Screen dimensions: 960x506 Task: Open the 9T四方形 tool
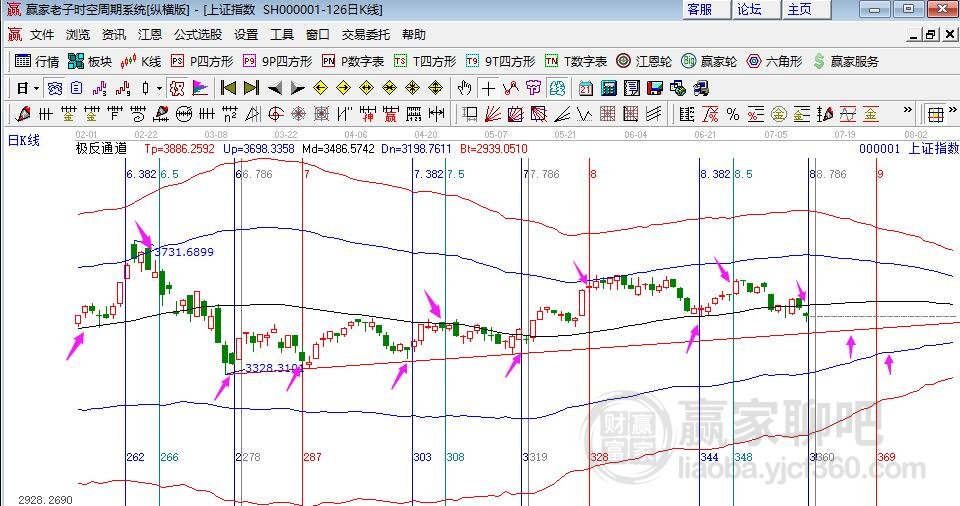[x=500, y=61]
